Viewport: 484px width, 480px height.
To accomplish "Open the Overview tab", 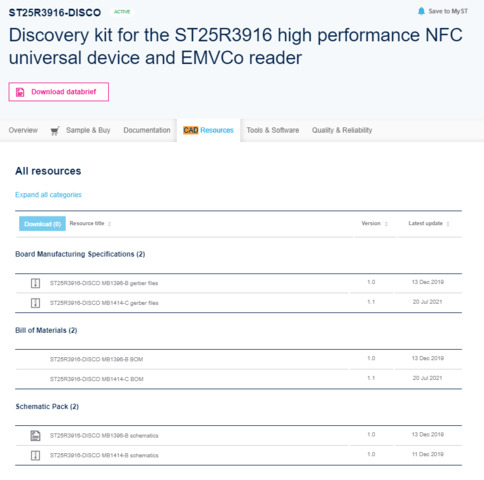I will point(23,130).
